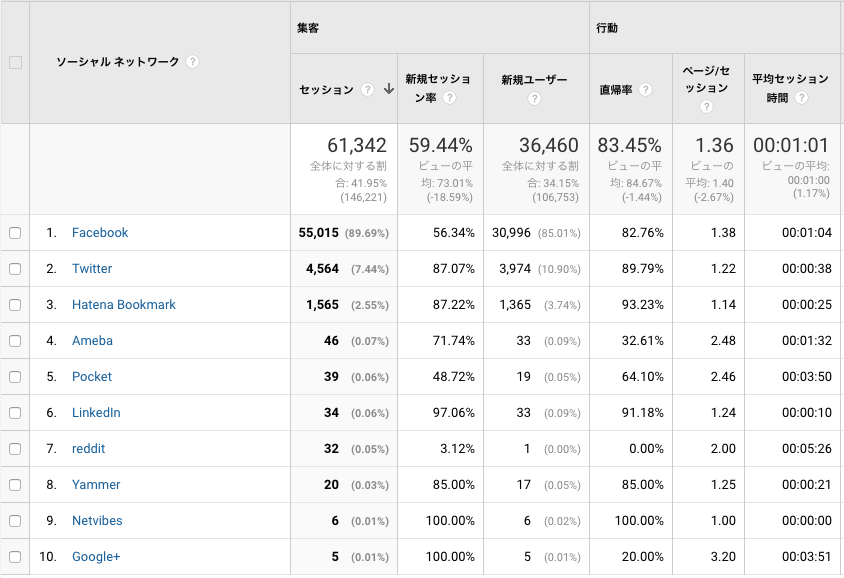844x578 pixels.
Task: Toggle the select-all checkbox in header
Action: point(16,62)
